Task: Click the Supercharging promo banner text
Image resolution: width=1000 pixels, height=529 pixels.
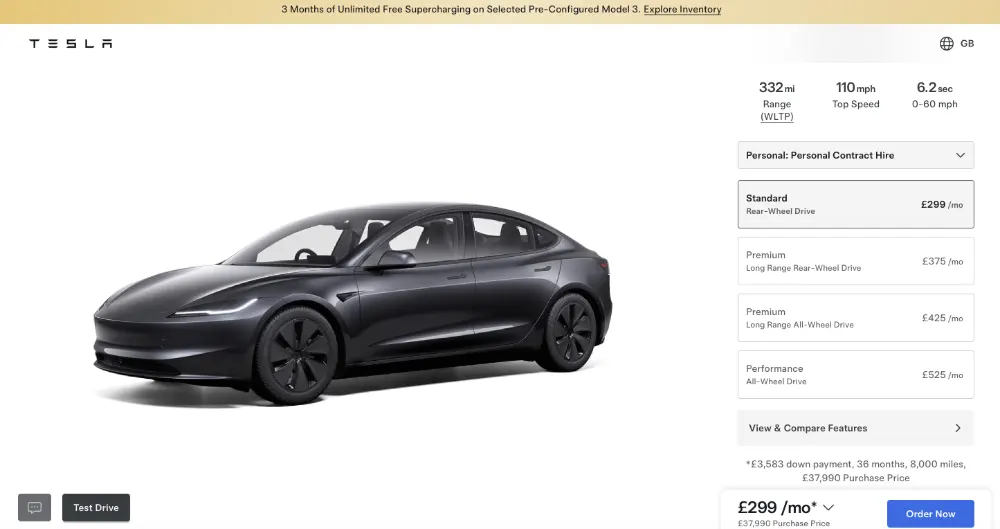Action: click(x=460, y=10)
